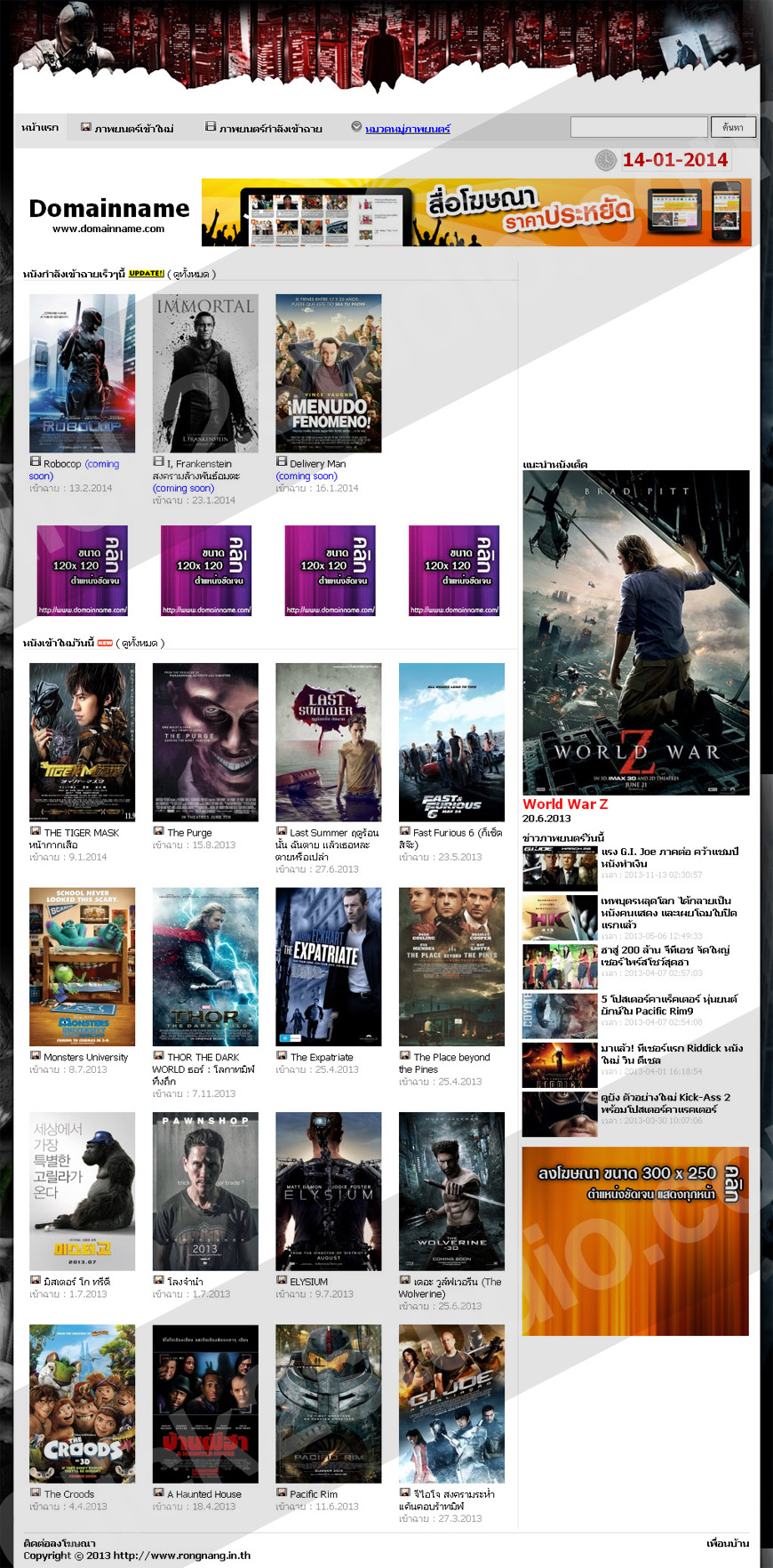Click the image icon next to THOR THE DARK WORLD

(158, 1055)
